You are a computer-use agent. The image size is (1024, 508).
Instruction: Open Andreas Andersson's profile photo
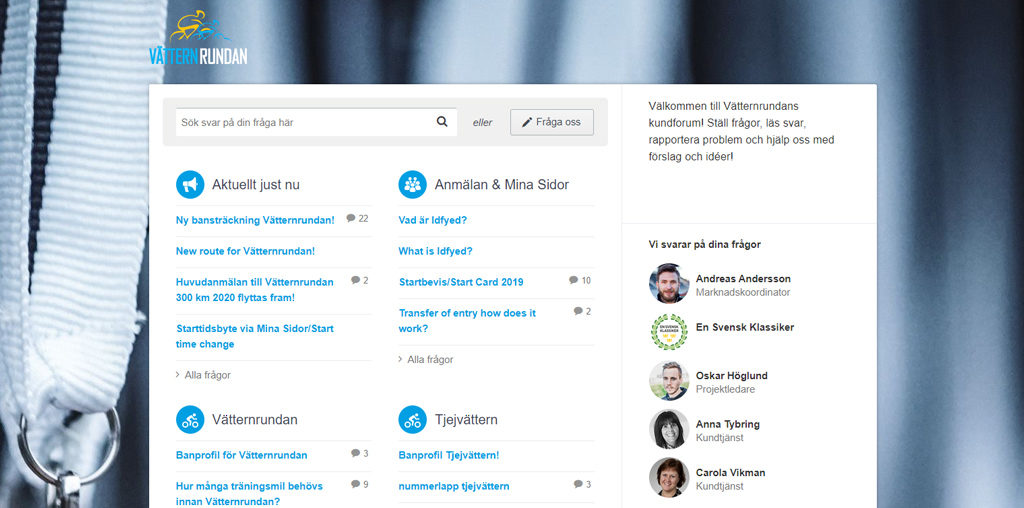[669, 283]
